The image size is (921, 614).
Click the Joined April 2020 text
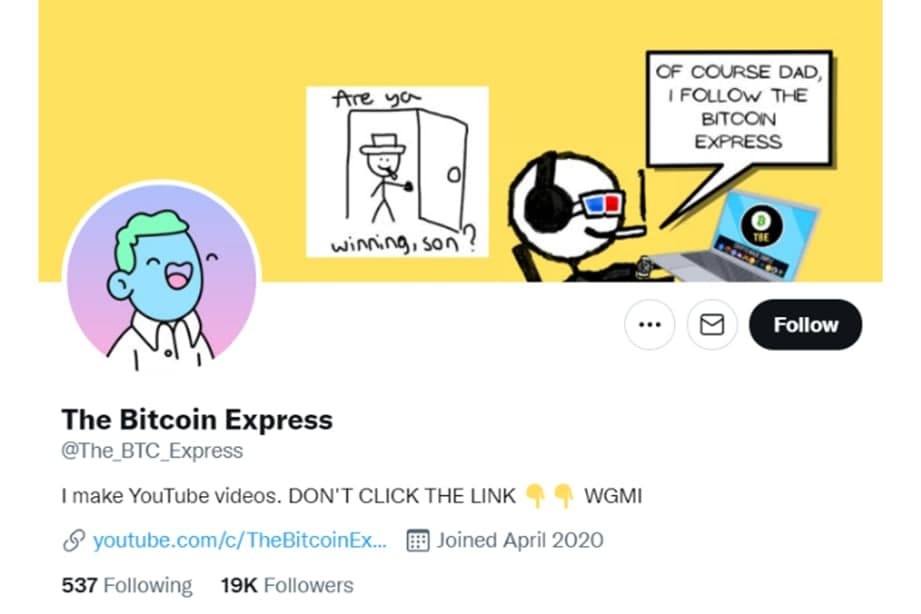[520, 540]
